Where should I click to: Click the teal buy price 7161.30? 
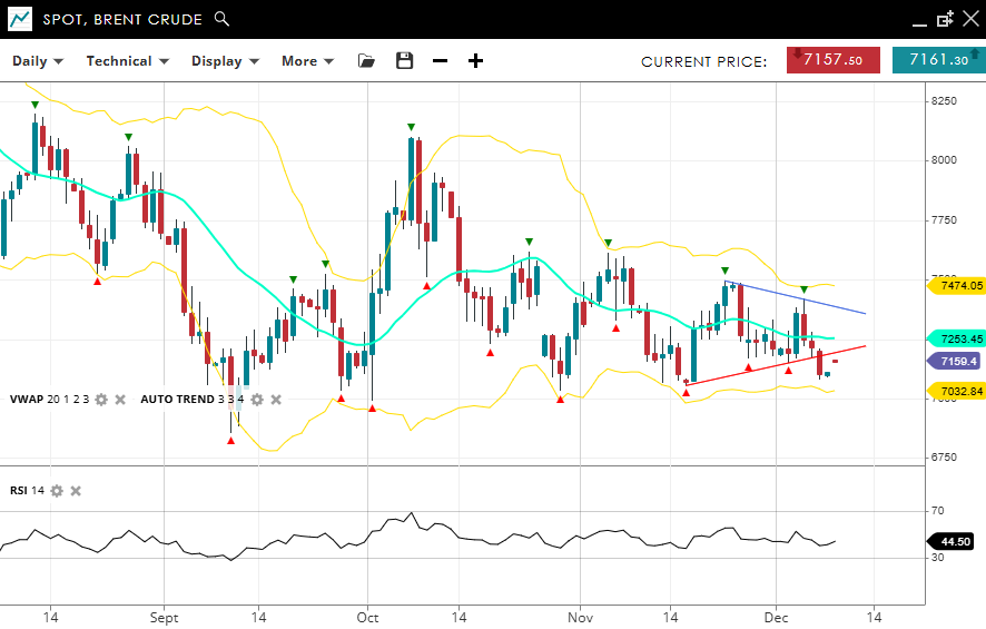point(937,60)
